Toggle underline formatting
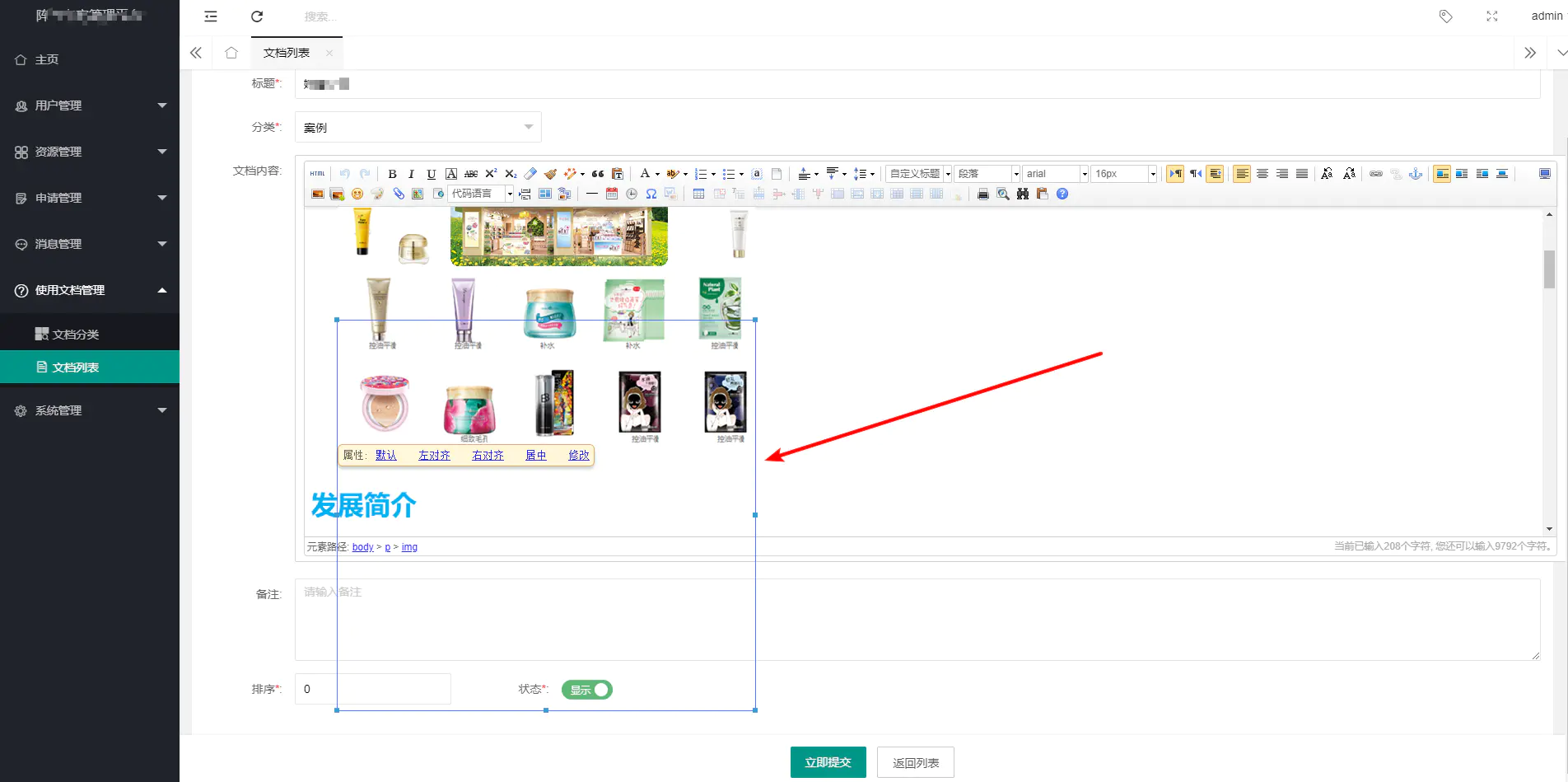Screen dimensions: 1568x782 (432, 174)
